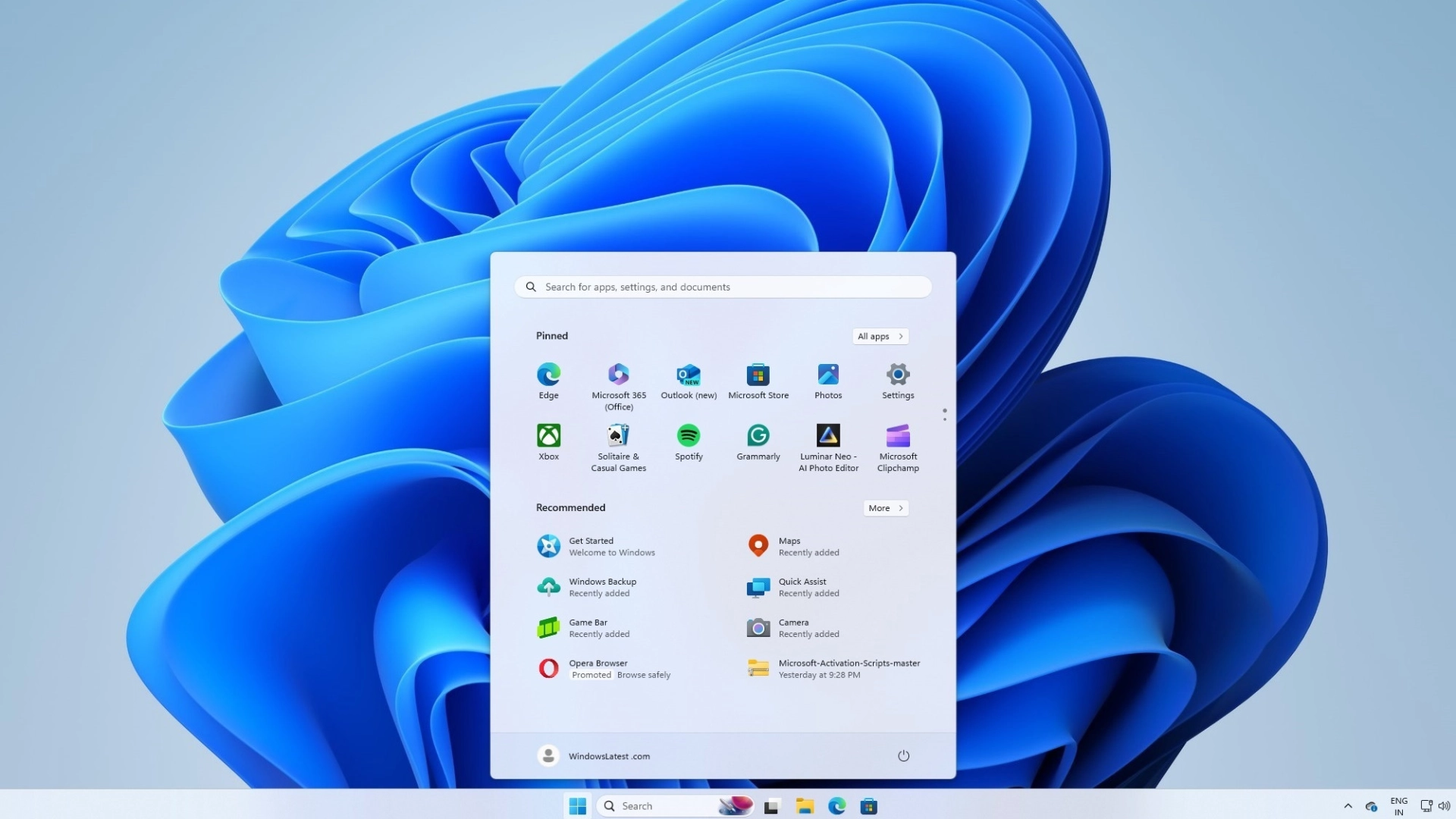Launch Microsoft 365 (Office)

point(618,375)
